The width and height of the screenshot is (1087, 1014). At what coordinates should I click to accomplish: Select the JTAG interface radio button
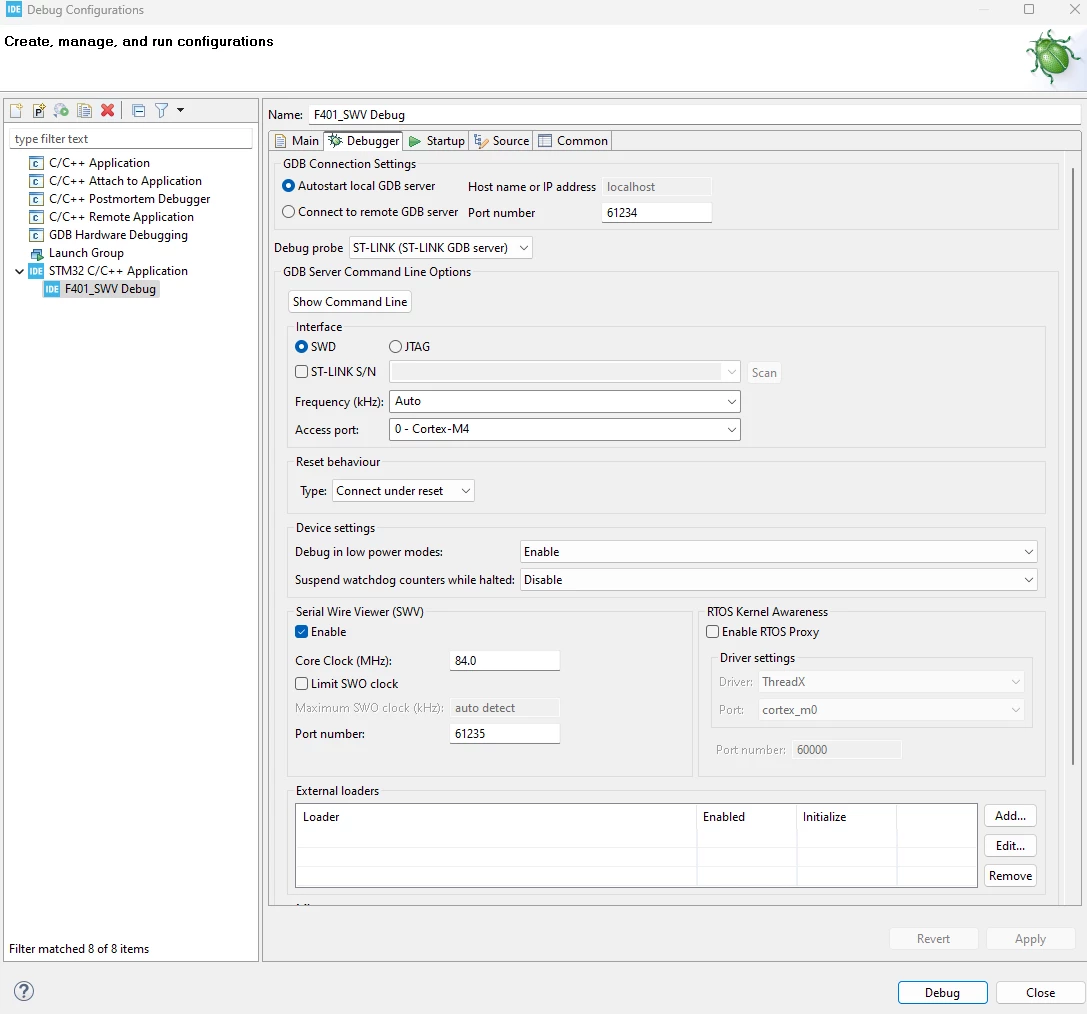[x=395, y=347]
